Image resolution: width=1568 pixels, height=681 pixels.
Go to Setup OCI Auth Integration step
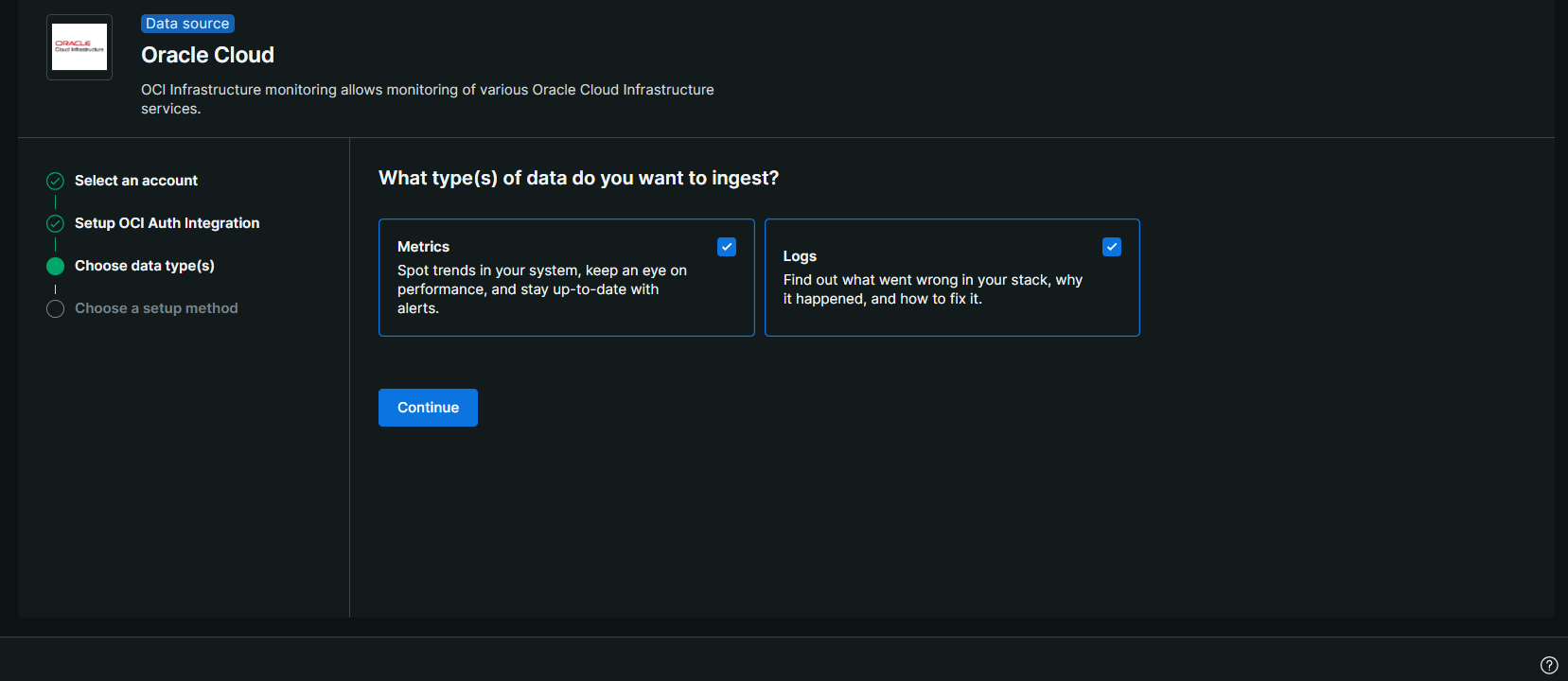point(167,223)
